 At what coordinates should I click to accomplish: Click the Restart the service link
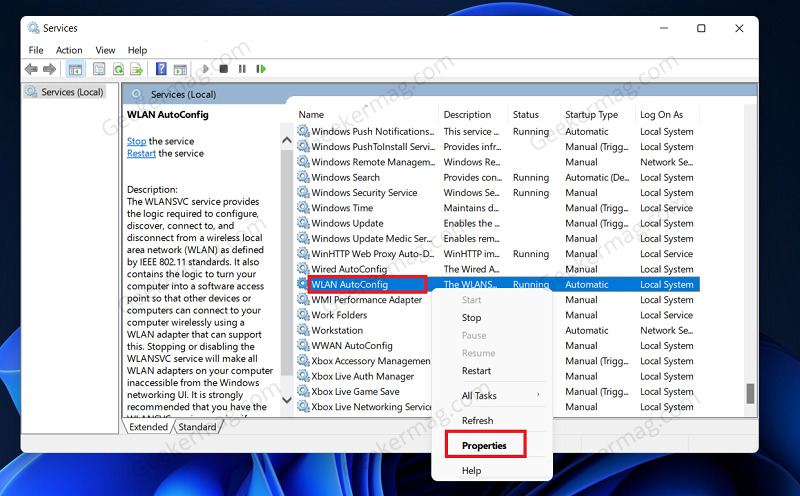(141, 153)
